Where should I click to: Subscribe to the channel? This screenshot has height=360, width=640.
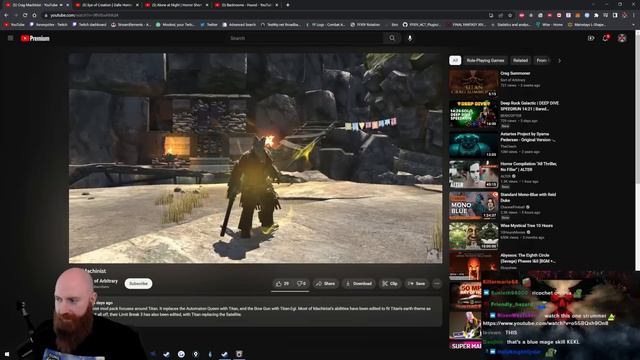pos(138,283)
